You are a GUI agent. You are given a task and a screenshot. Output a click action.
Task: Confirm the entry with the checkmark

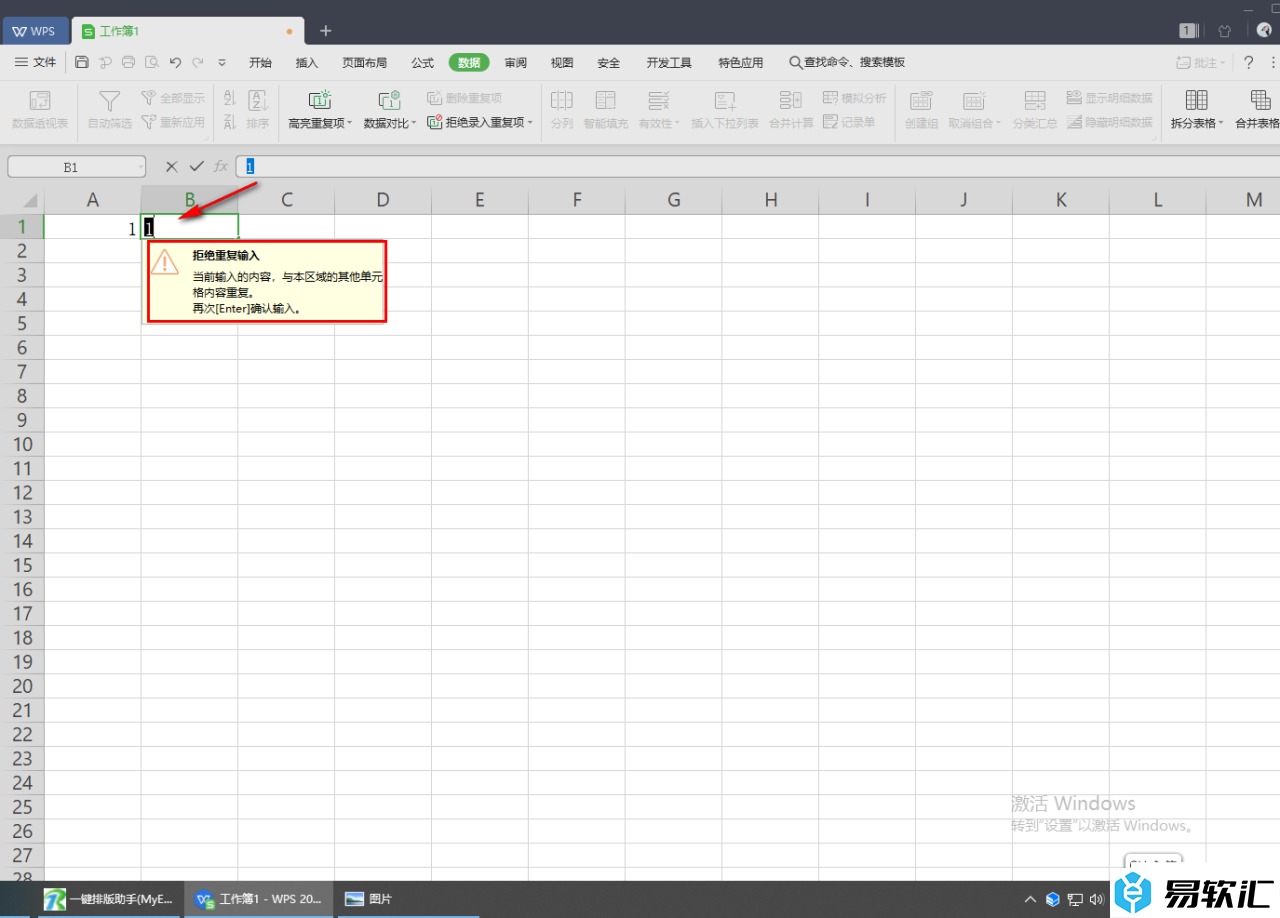[x=196, y=166]
